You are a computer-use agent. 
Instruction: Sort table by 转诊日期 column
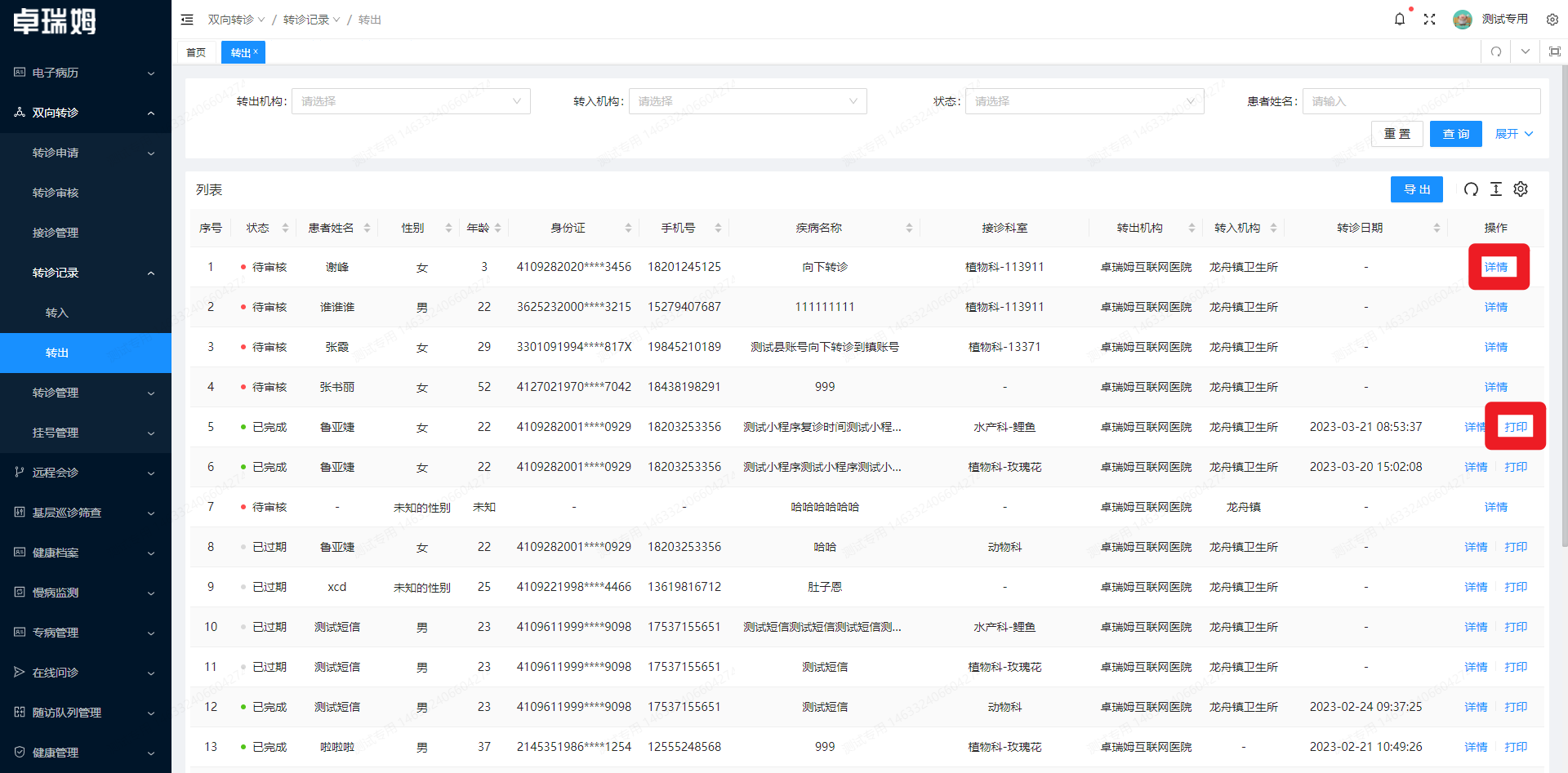point(1437,228)
